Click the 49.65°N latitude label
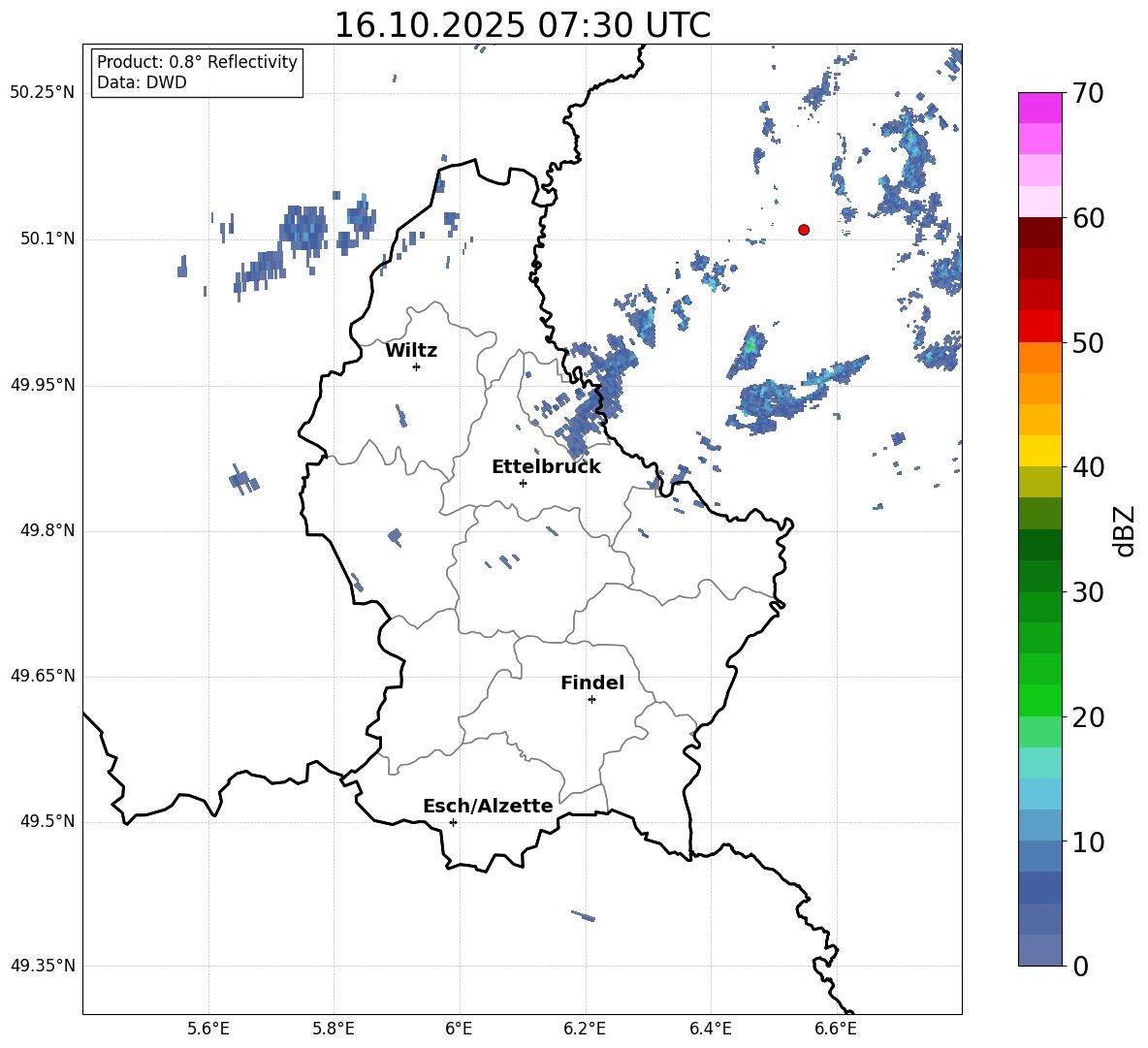1148x1048 pixels. tap(43, 675)
